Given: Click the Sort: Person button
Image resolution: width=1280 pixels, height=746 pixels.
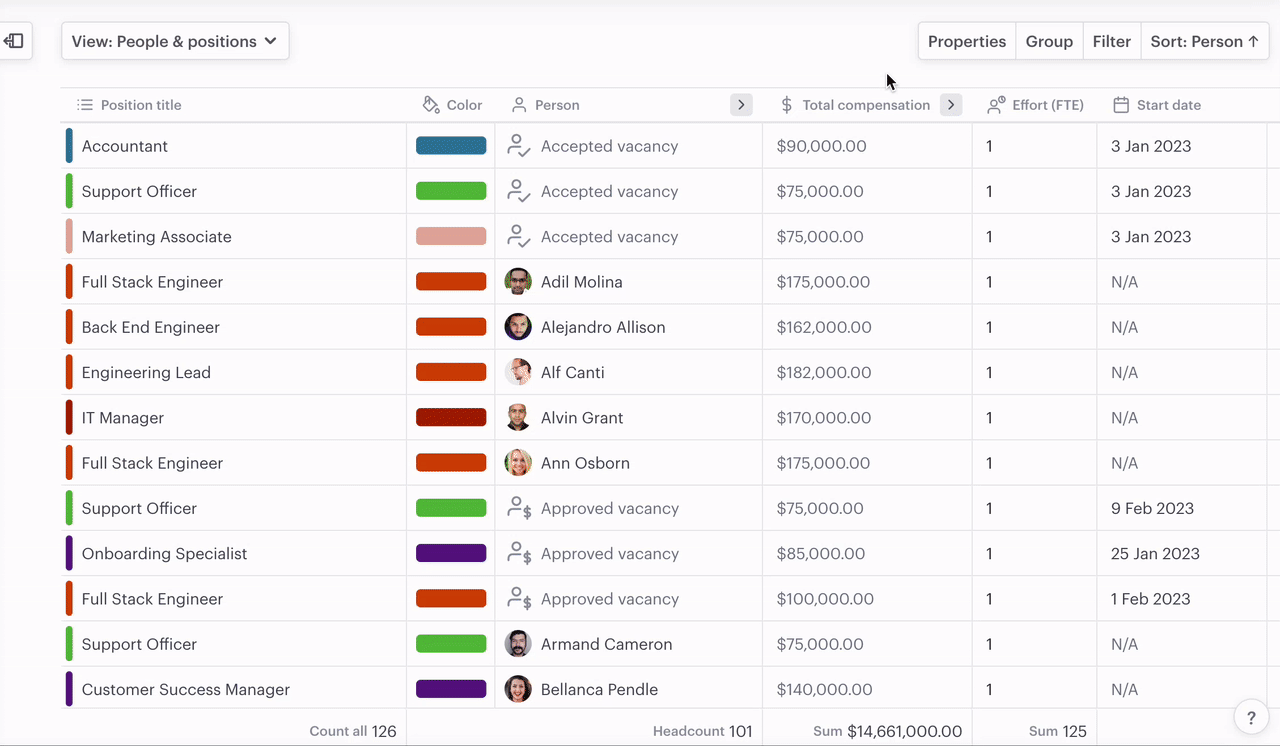Looking at the screenshot, I should (x=1204, y=41).
